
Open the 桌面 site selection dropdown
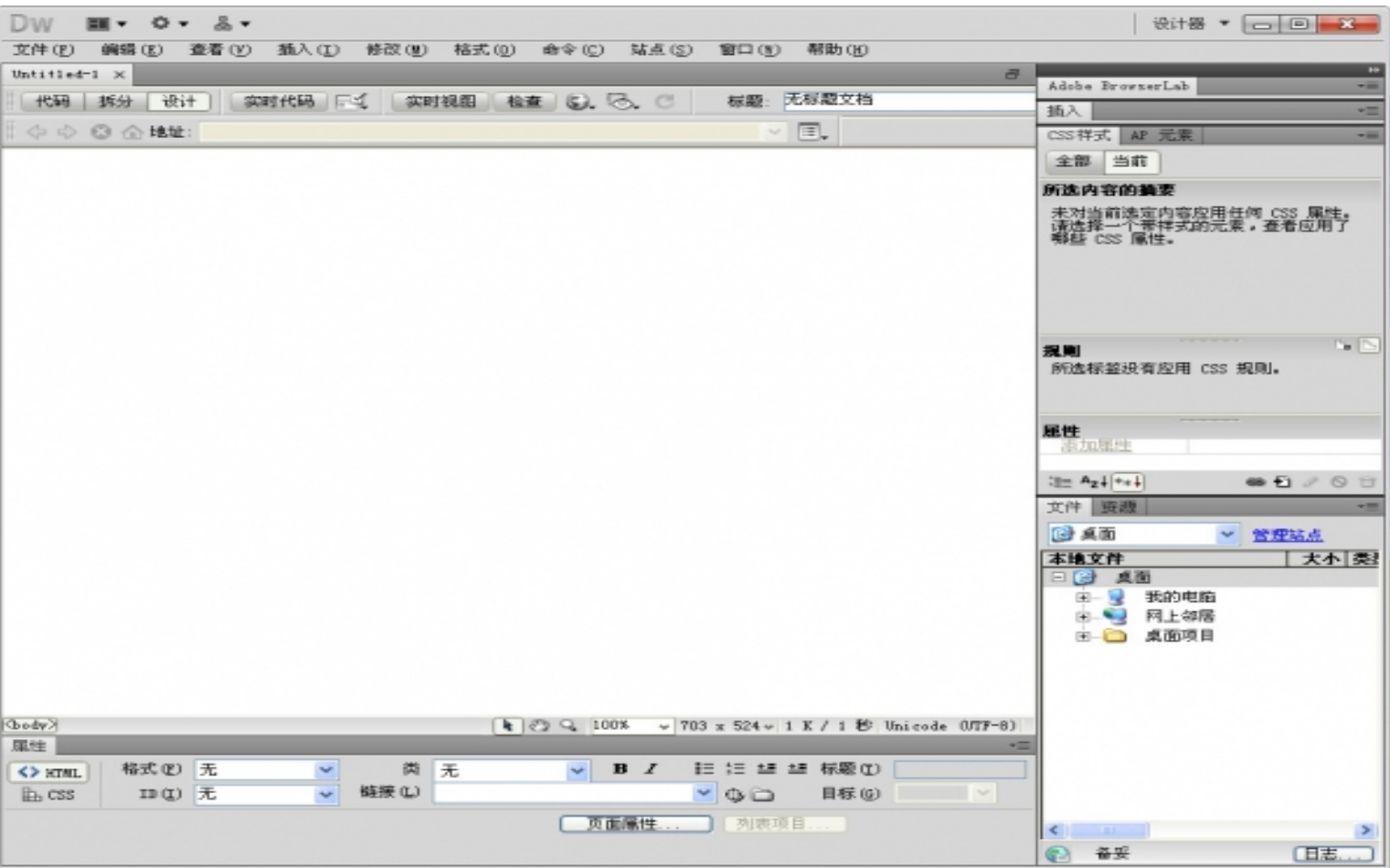(1226, 535)
